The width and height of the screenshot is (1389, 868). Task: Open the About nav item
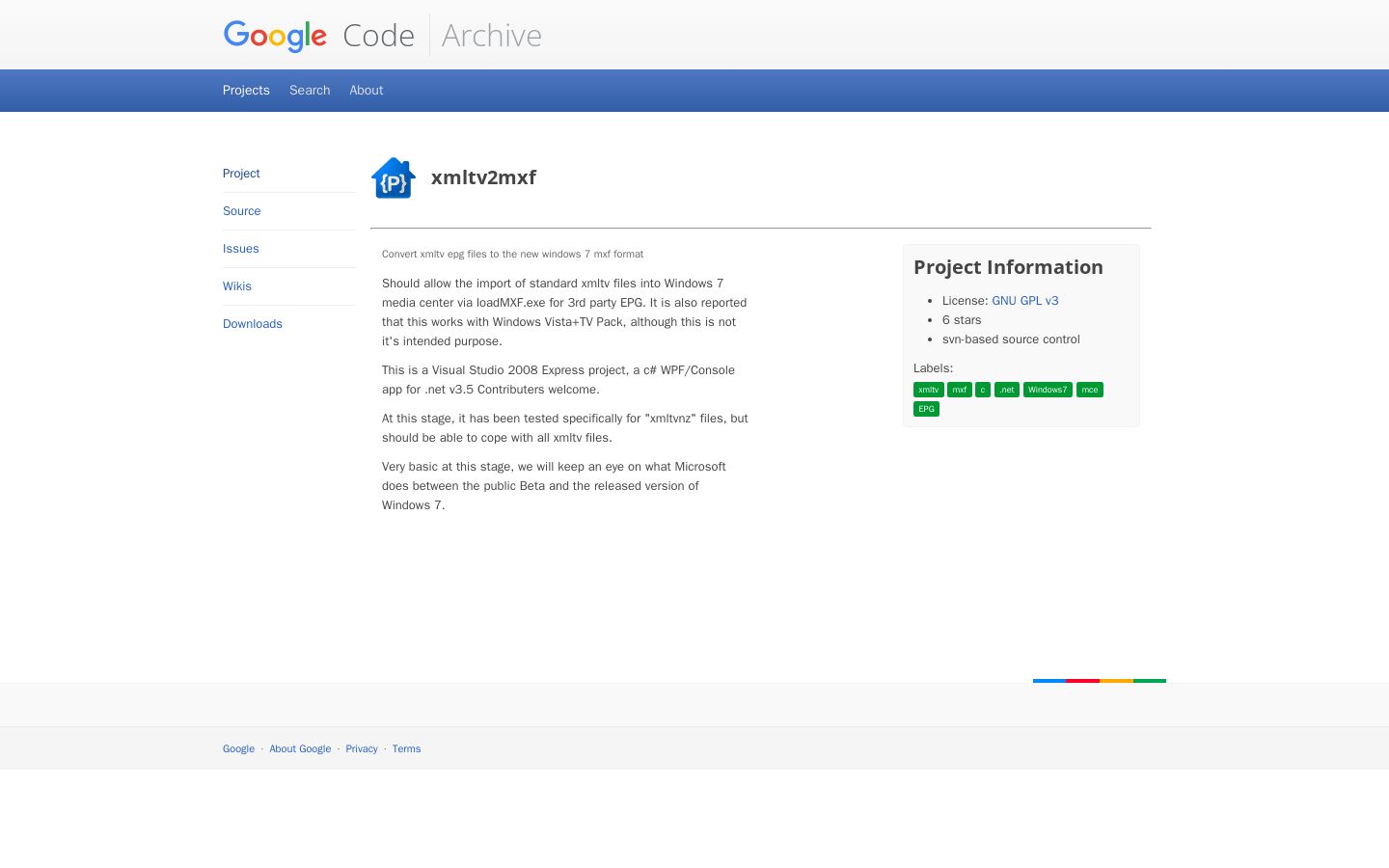coord(367,91)
